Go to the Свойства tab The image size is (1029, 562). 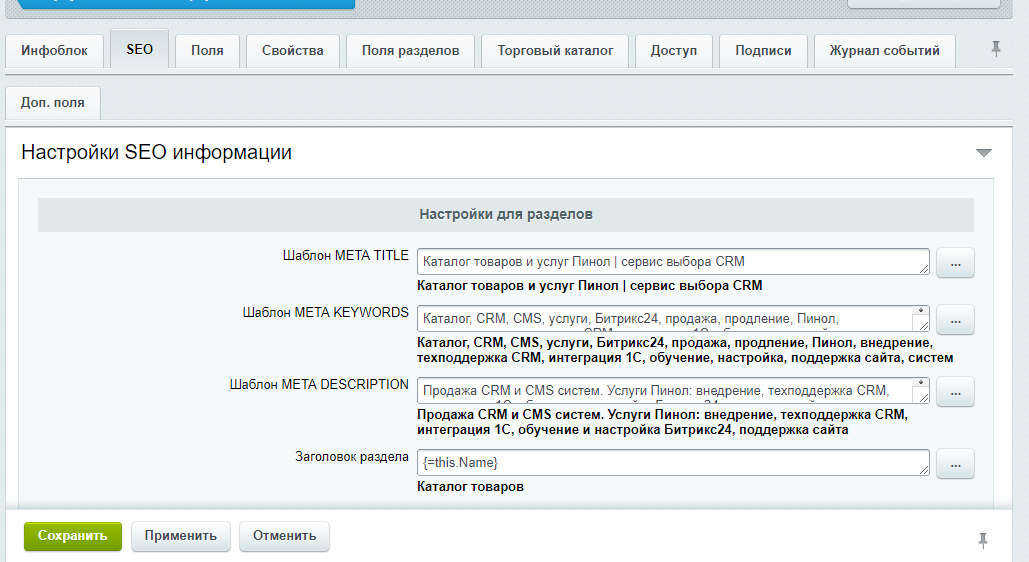point(293,50)
